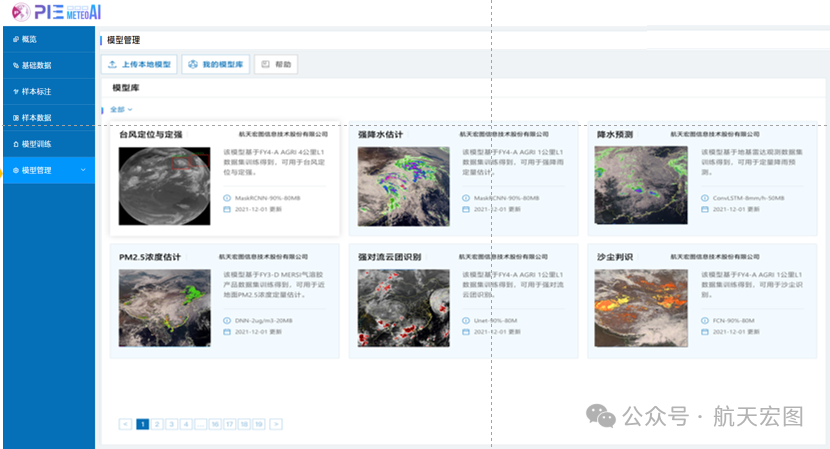This screenshot has width=830, height=449.
Task: Collapse the 模型管理 sidebar chevron
Action: (x=83, y=170)
